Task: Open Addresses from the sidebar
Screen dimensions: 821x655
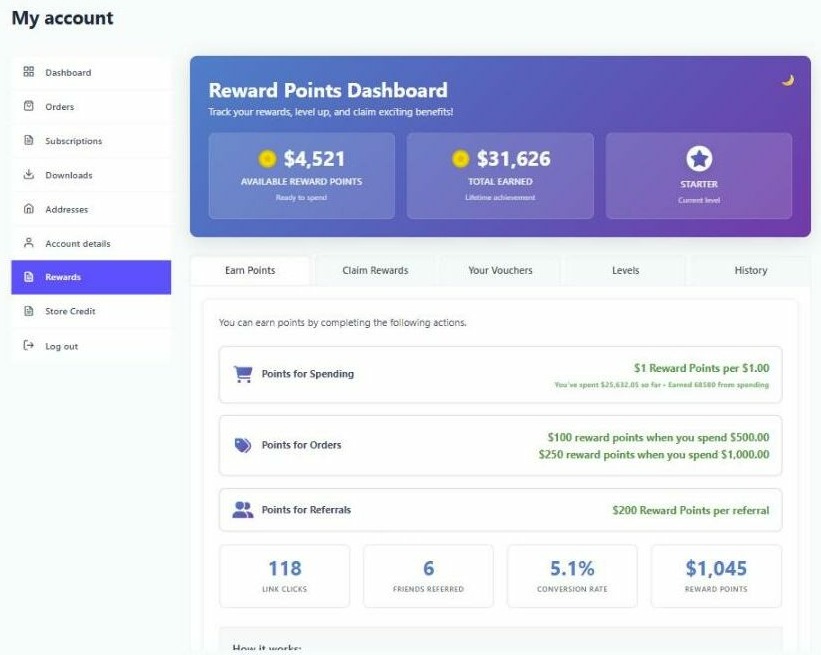Action: click(91, 209)
